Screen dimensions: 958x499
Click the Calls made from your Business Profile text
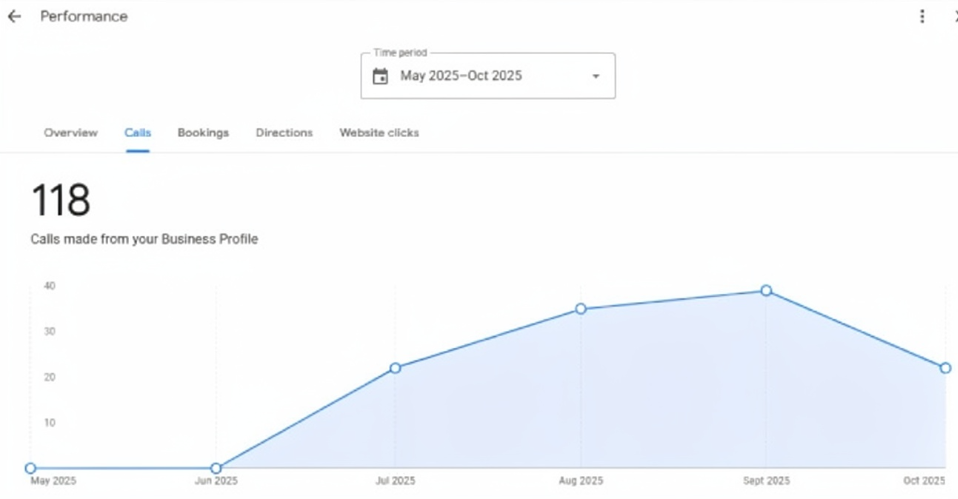tap(145, 240)
